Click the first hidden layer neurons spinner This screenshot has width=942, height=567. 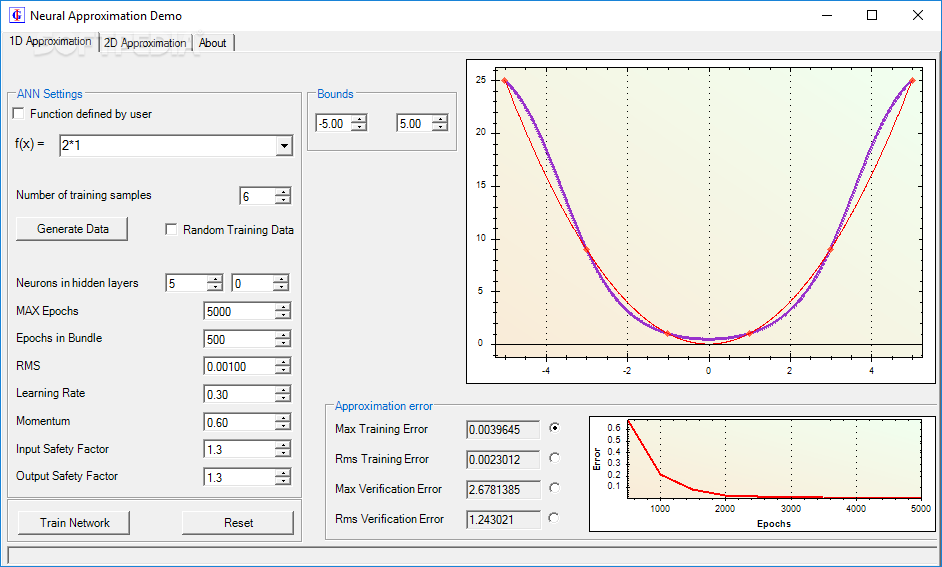coord(214,284)
